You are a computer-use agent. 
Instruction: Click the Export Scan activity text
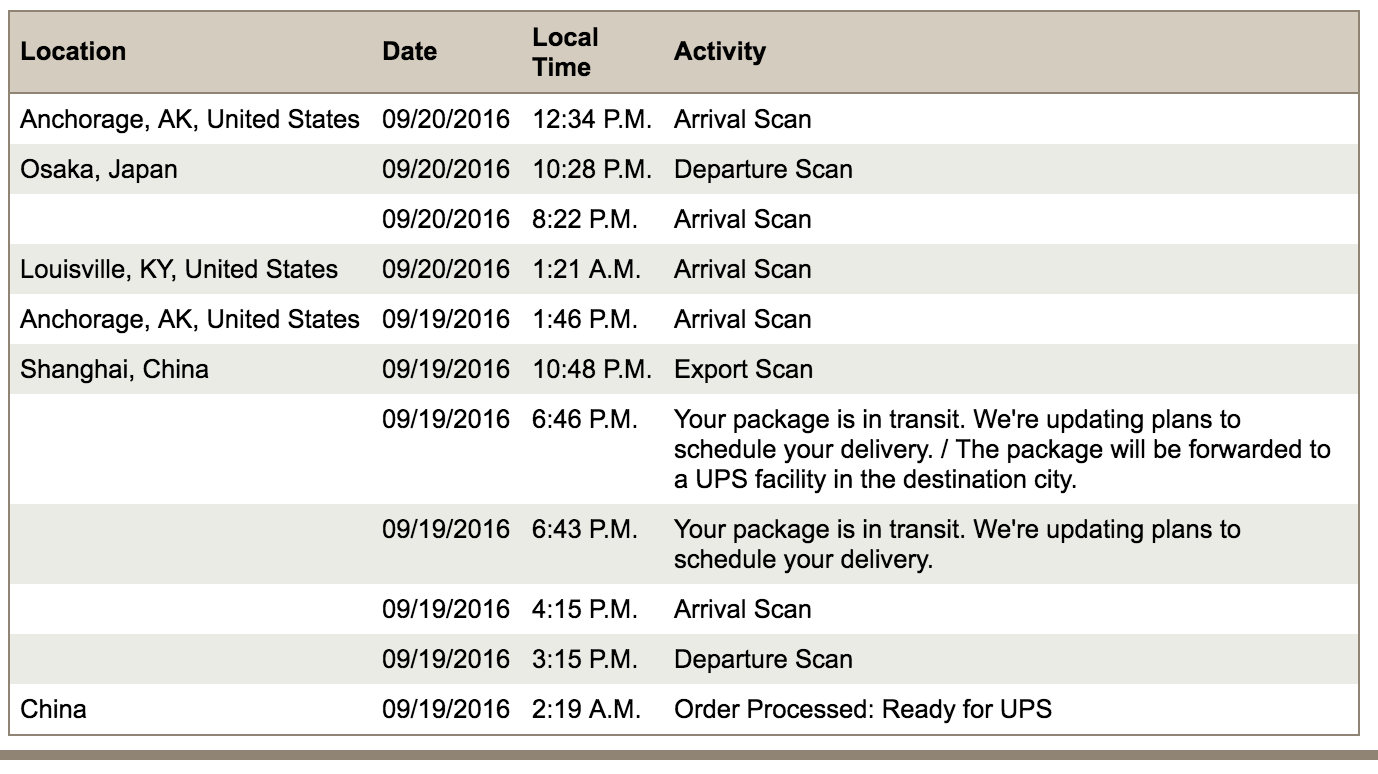pyautogui.click(x=743, y=369)
